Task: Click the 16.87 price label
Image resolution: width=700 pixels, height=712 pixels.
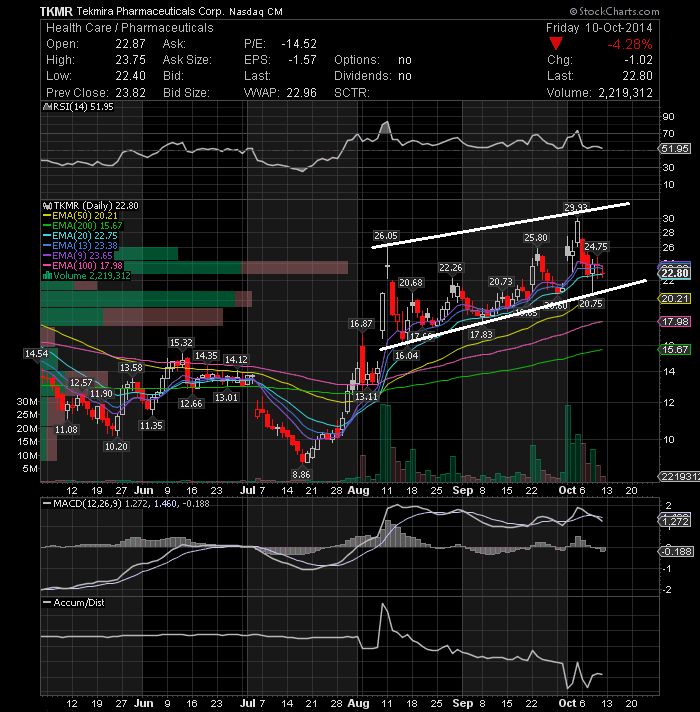Action: point(361,323)
